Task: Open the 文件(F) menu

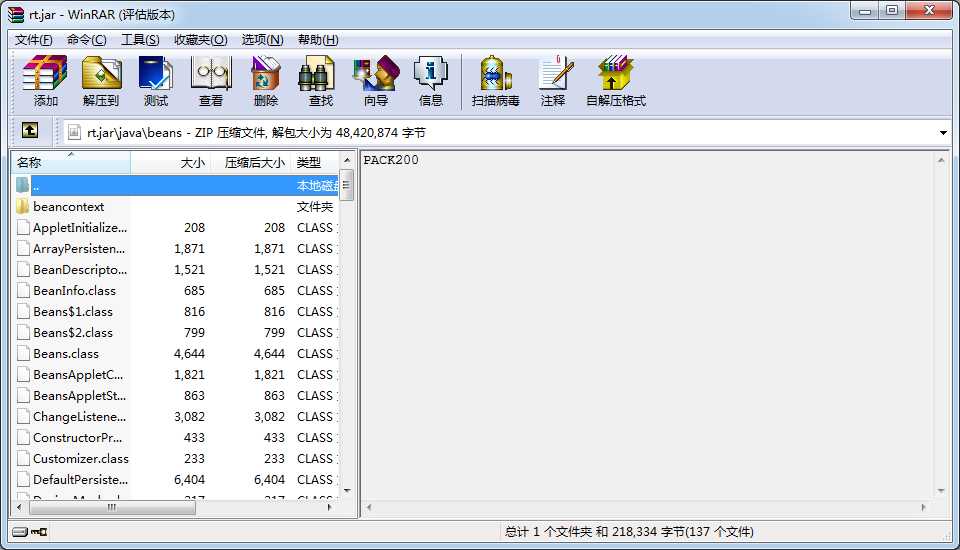Action: (34, 40)
